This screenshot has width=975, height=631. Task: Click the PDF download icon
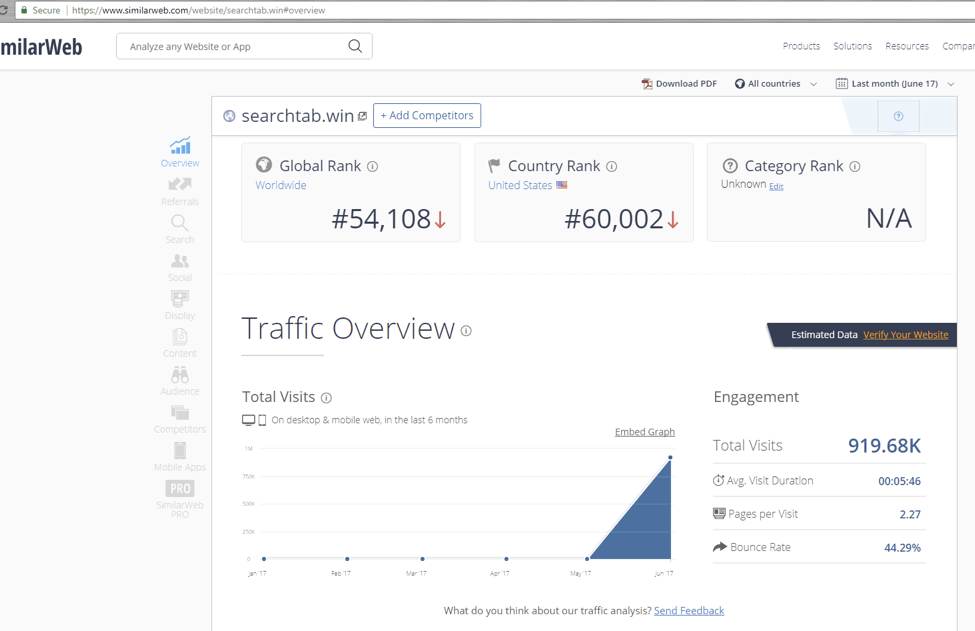pyautogui.click(x=647, y=84)
